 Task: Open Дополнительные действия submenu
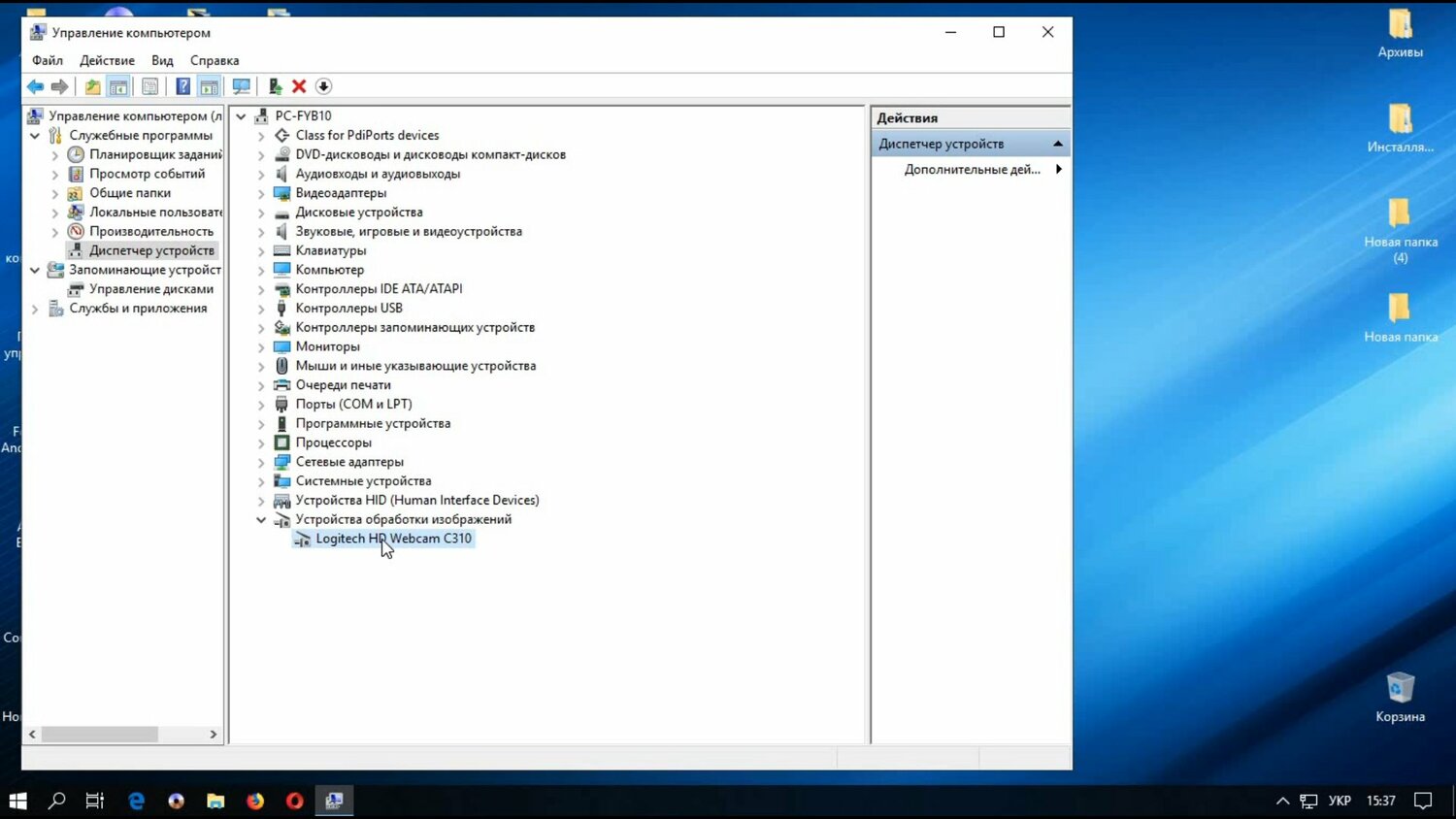[982, 169]
